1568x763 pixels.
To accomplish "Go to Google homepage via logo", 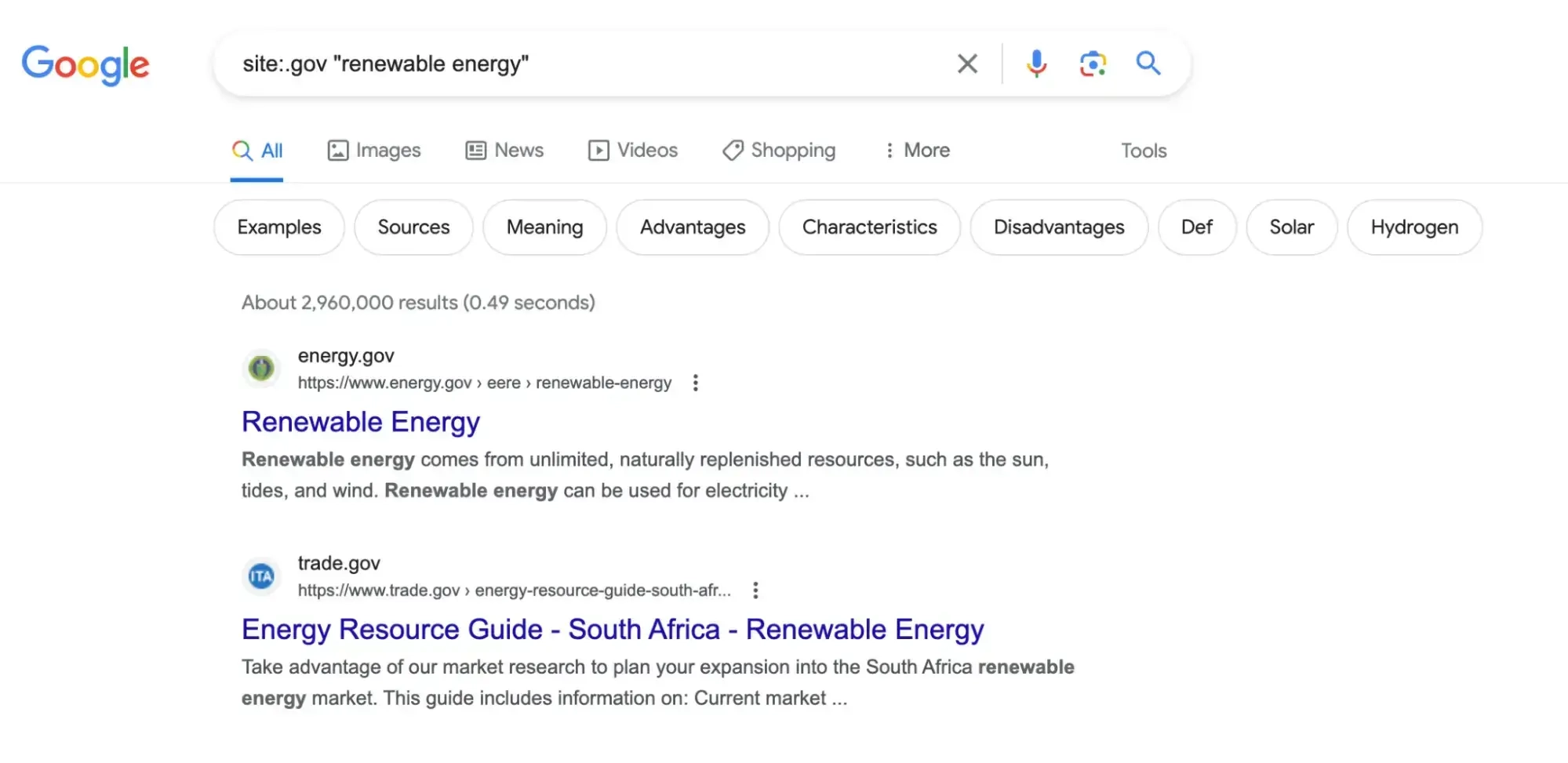I will [85, 64].
